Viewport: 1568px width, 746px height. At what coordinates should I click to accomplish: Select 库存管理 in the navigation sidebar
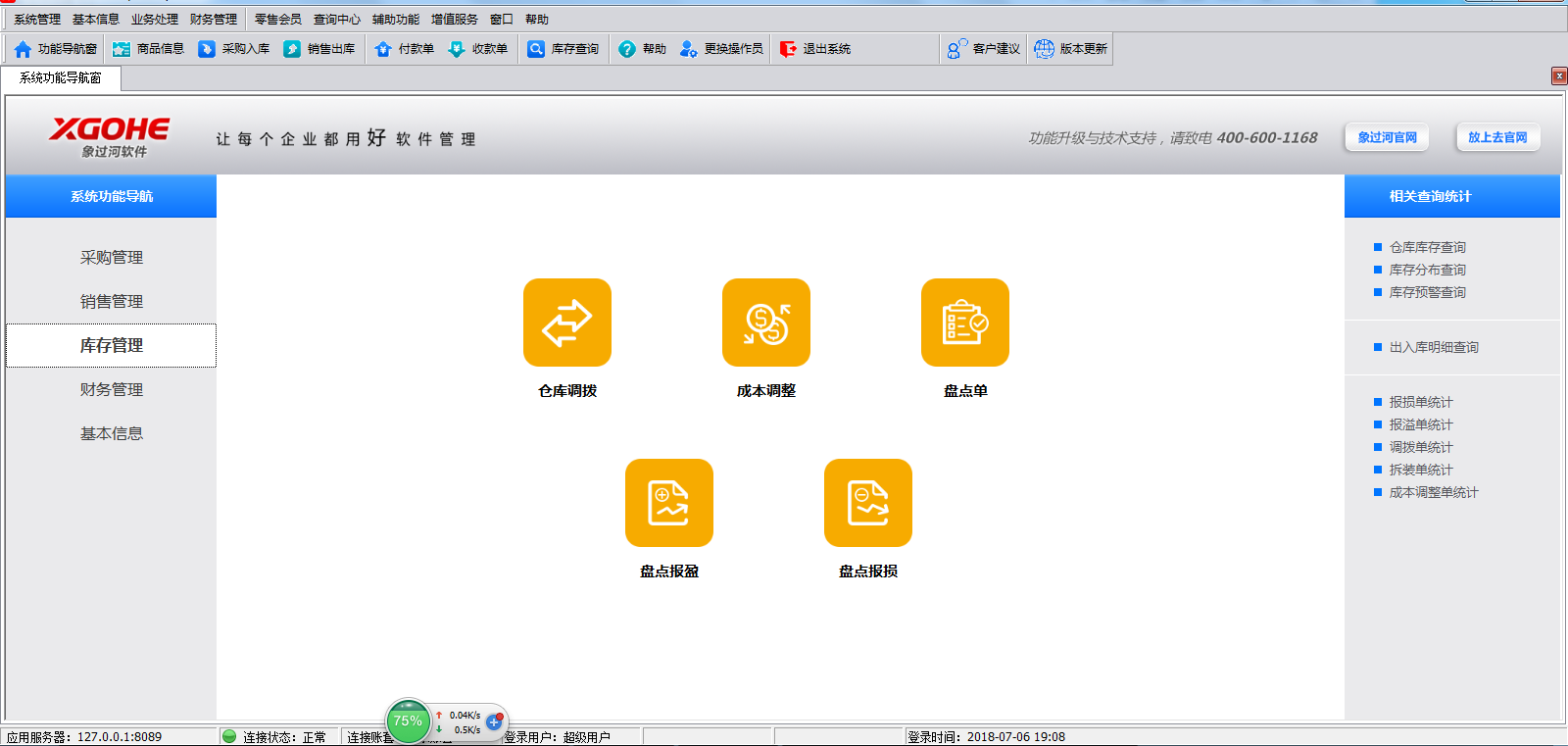coord(112,346)
